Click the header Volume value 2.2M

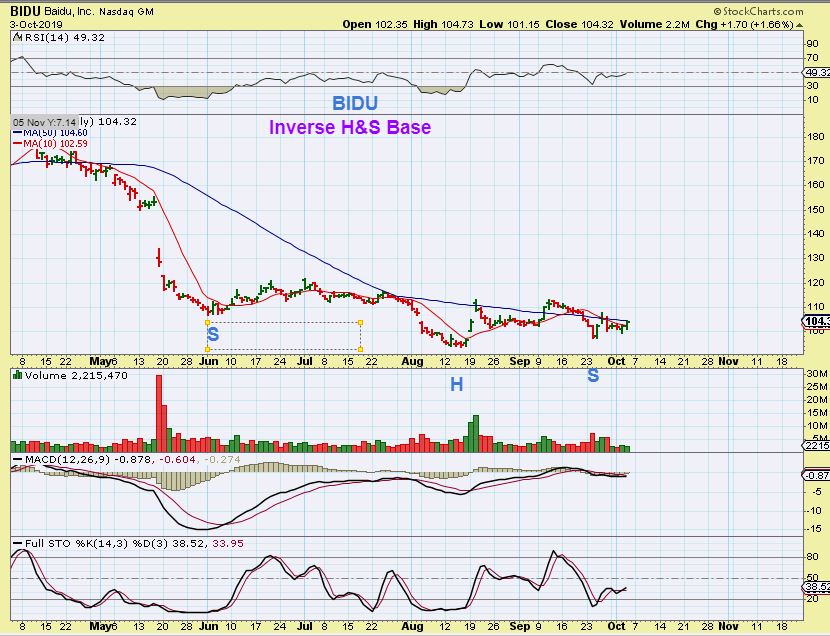coord(679,24)
